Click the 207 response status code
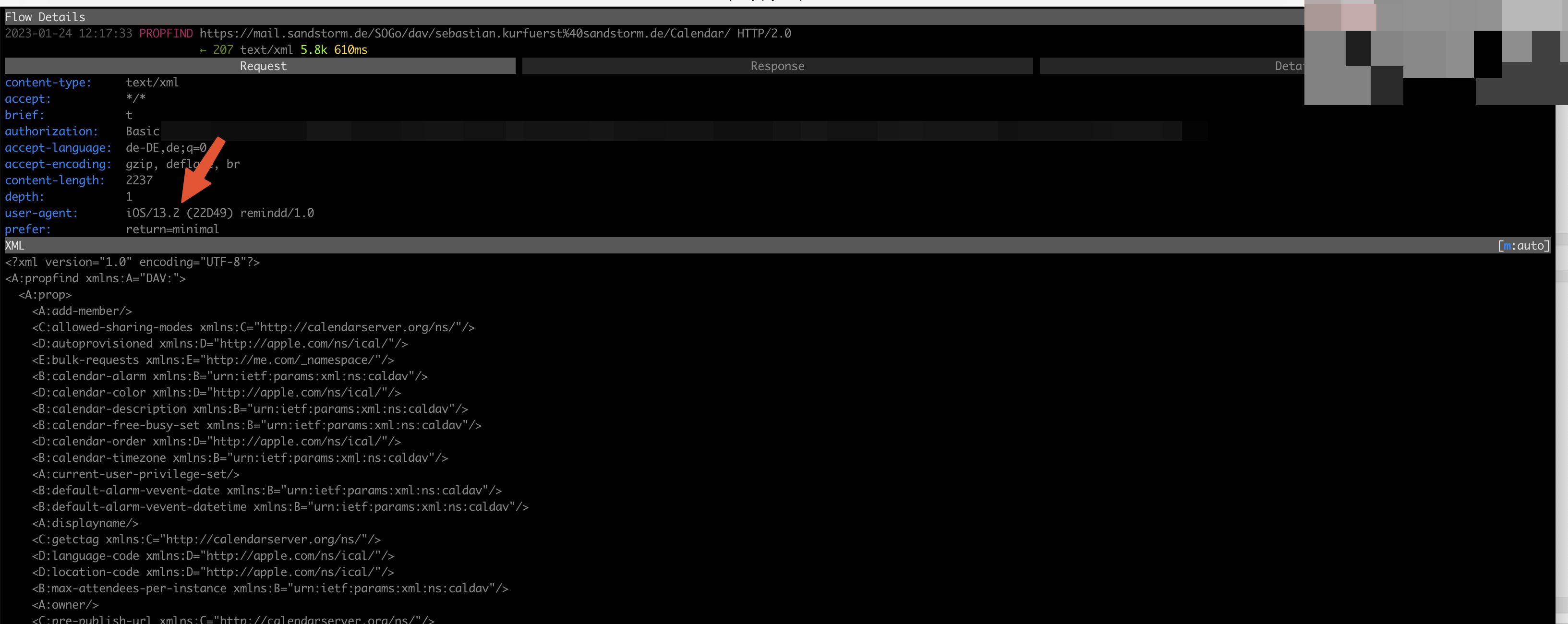Screen dimensions: 1568x624 [223, 50]
